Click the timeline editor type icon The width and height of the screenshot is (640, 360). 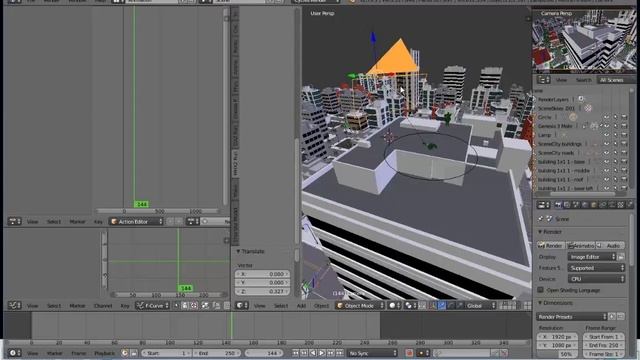[x=14, y=353]
